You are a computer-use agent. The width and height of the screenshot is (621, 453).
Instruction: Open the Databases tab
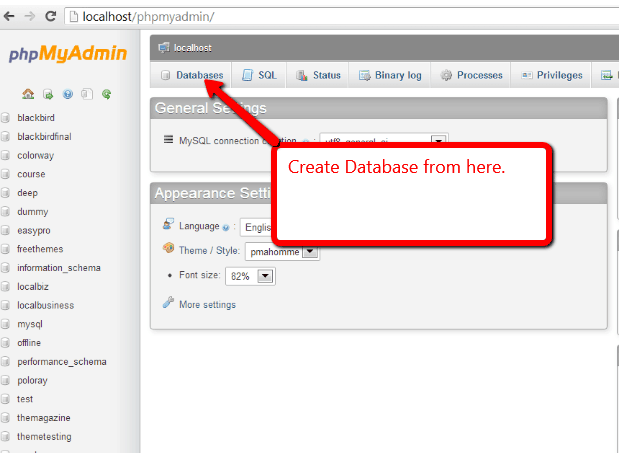[x=192, y=75]
